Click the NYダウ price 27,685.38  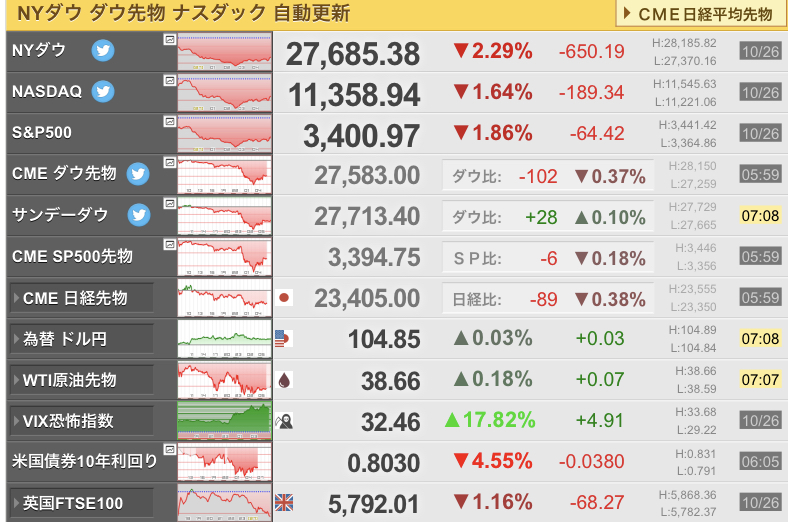click(x=353, y=54)
